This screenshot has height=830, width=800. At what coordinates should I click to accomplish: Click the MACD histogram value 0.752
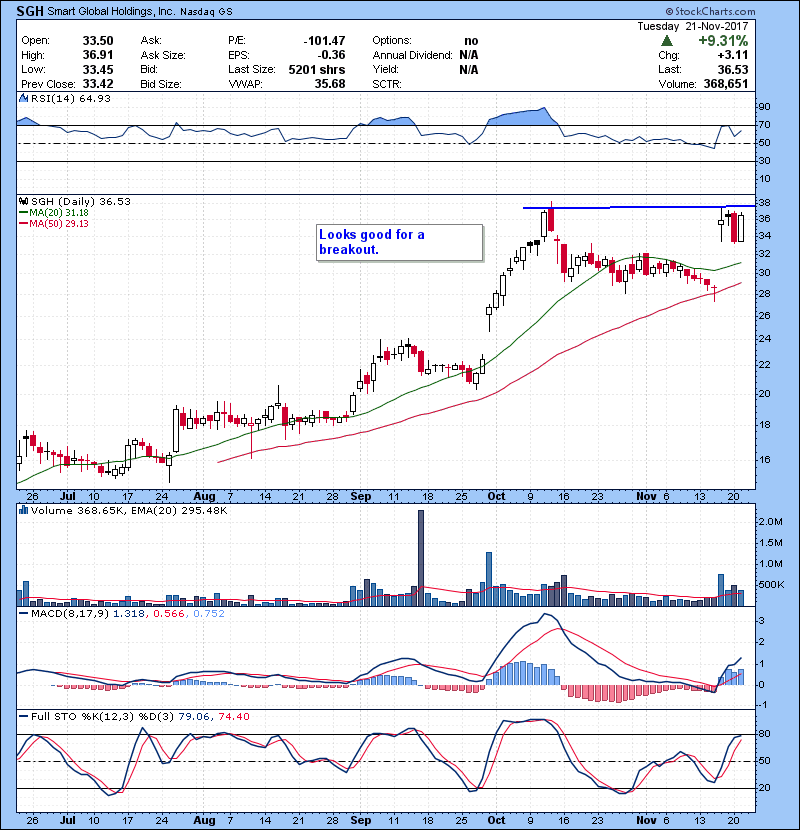(209, 614)
